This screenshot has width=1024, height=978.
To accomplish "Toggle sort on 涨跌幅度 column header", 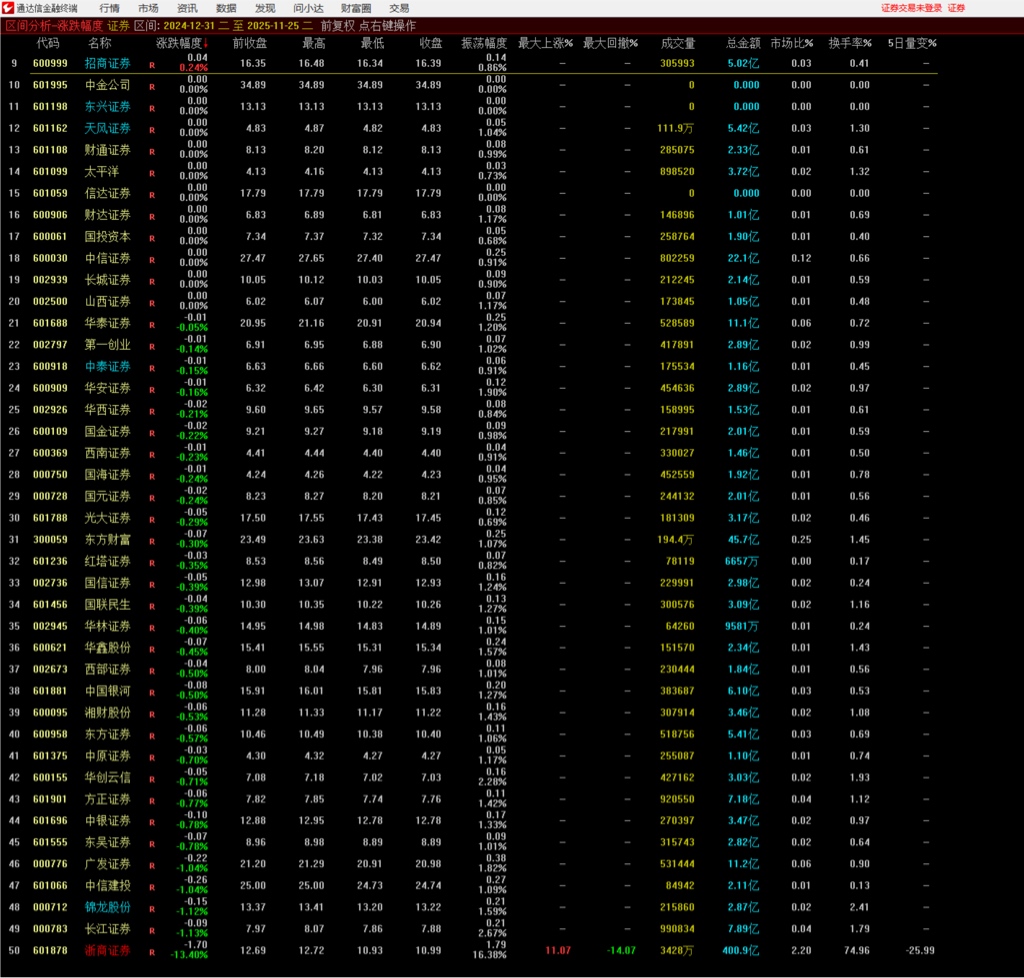I will pyautogui.click(x=182, y=43).
